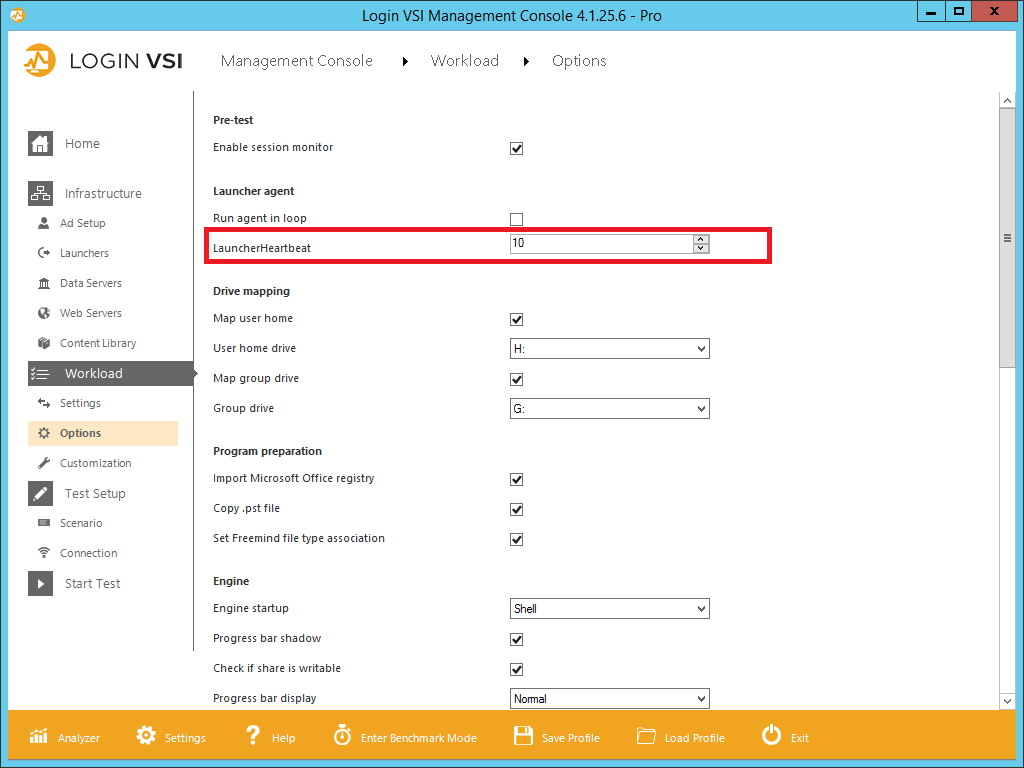
Task: Click the Web Servers globe icon
Action: pos(44,313)
